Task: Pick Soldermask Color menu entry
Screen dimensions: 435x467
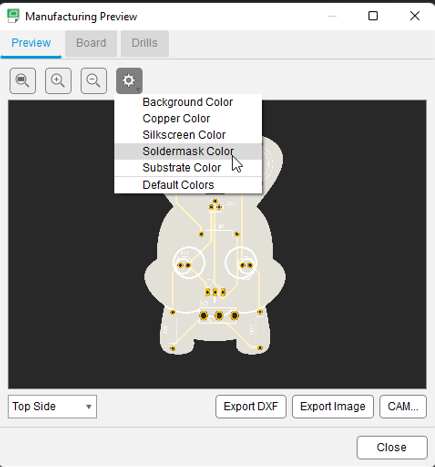Action: coord(188,151)
